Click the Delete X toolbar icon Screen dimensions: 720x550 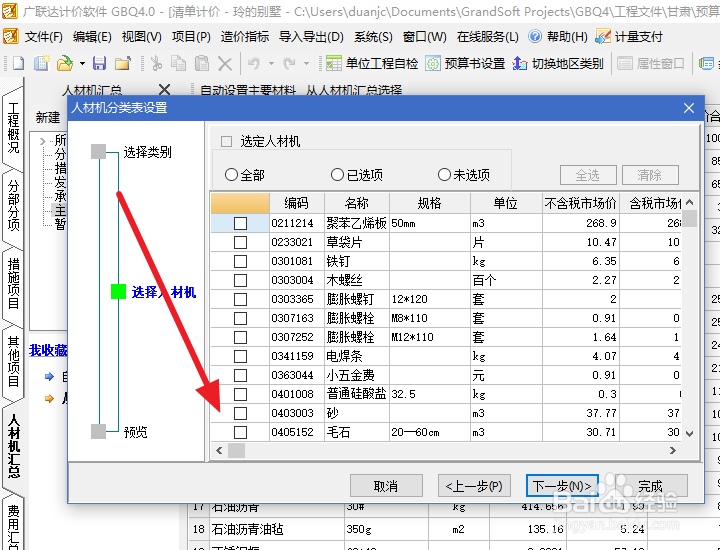(x=225, y=64)
